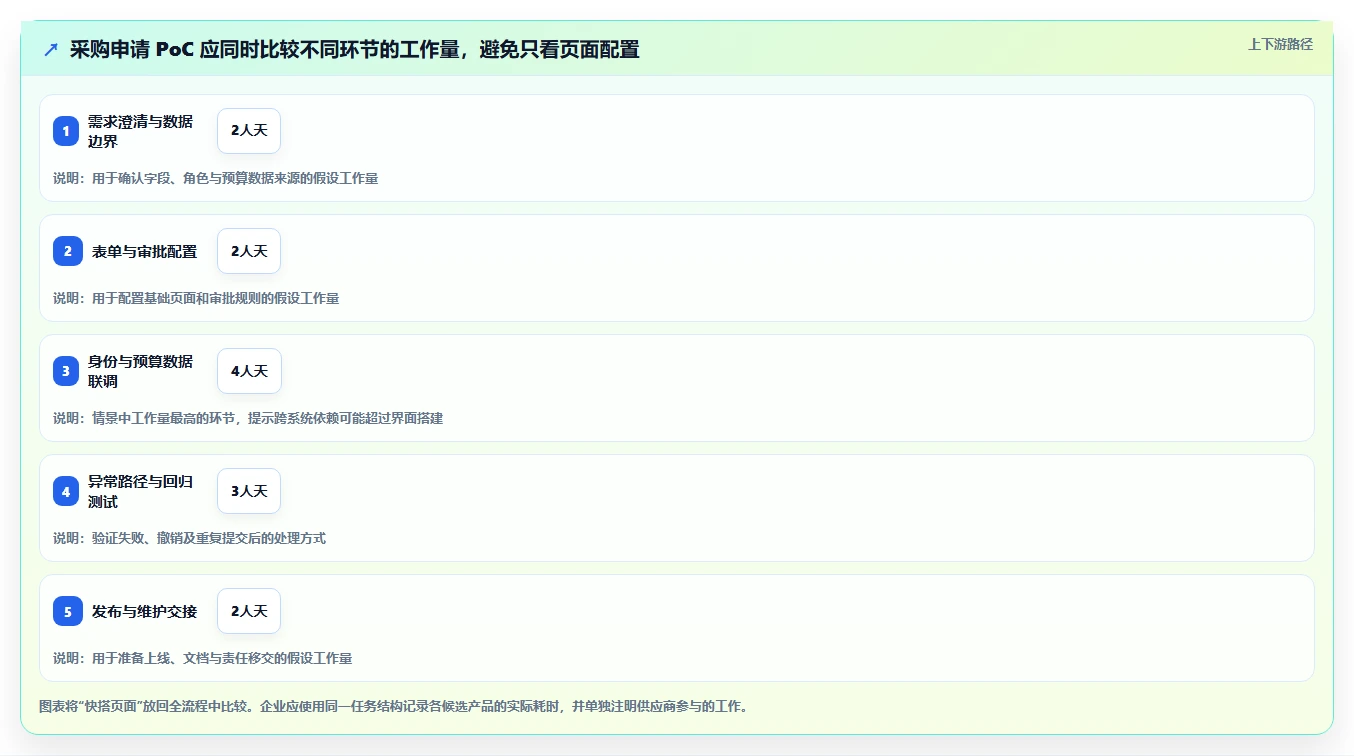
Task: Click the note about 准备上线、文档与责任移交
Action: pyautogui.click(x=203, y=658)
